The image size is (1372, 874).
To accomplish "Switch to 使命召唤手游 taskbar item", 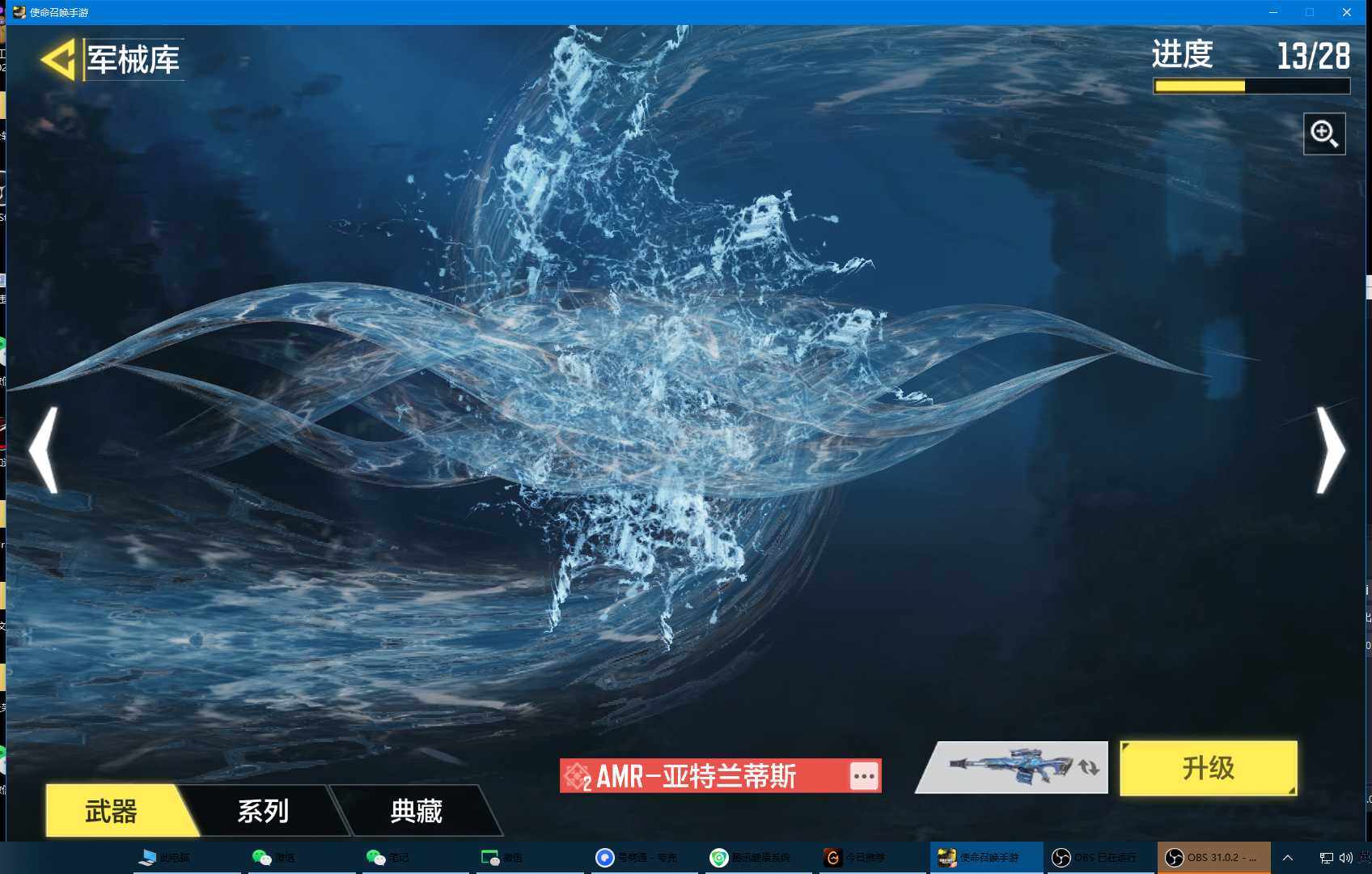I will [x=986, y=858].
